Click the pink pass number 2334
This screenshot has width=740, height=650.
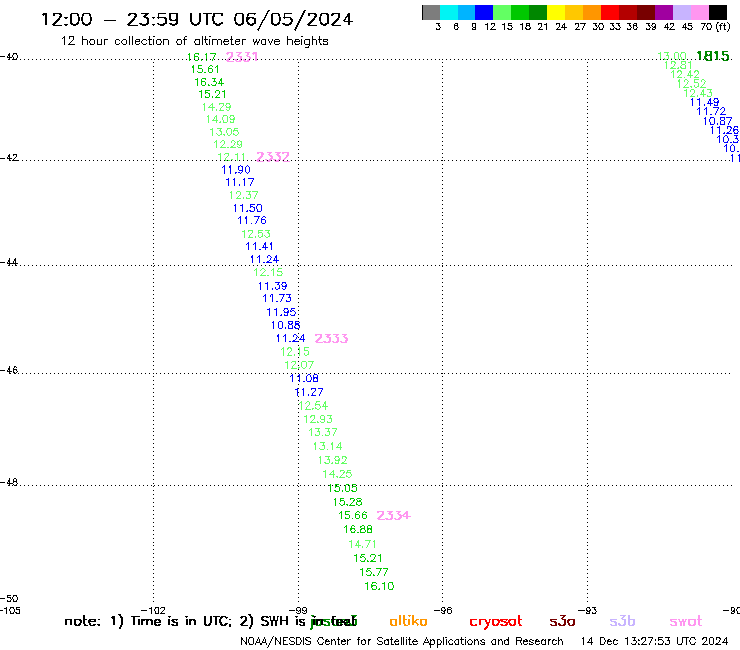(x=394, y=515)
